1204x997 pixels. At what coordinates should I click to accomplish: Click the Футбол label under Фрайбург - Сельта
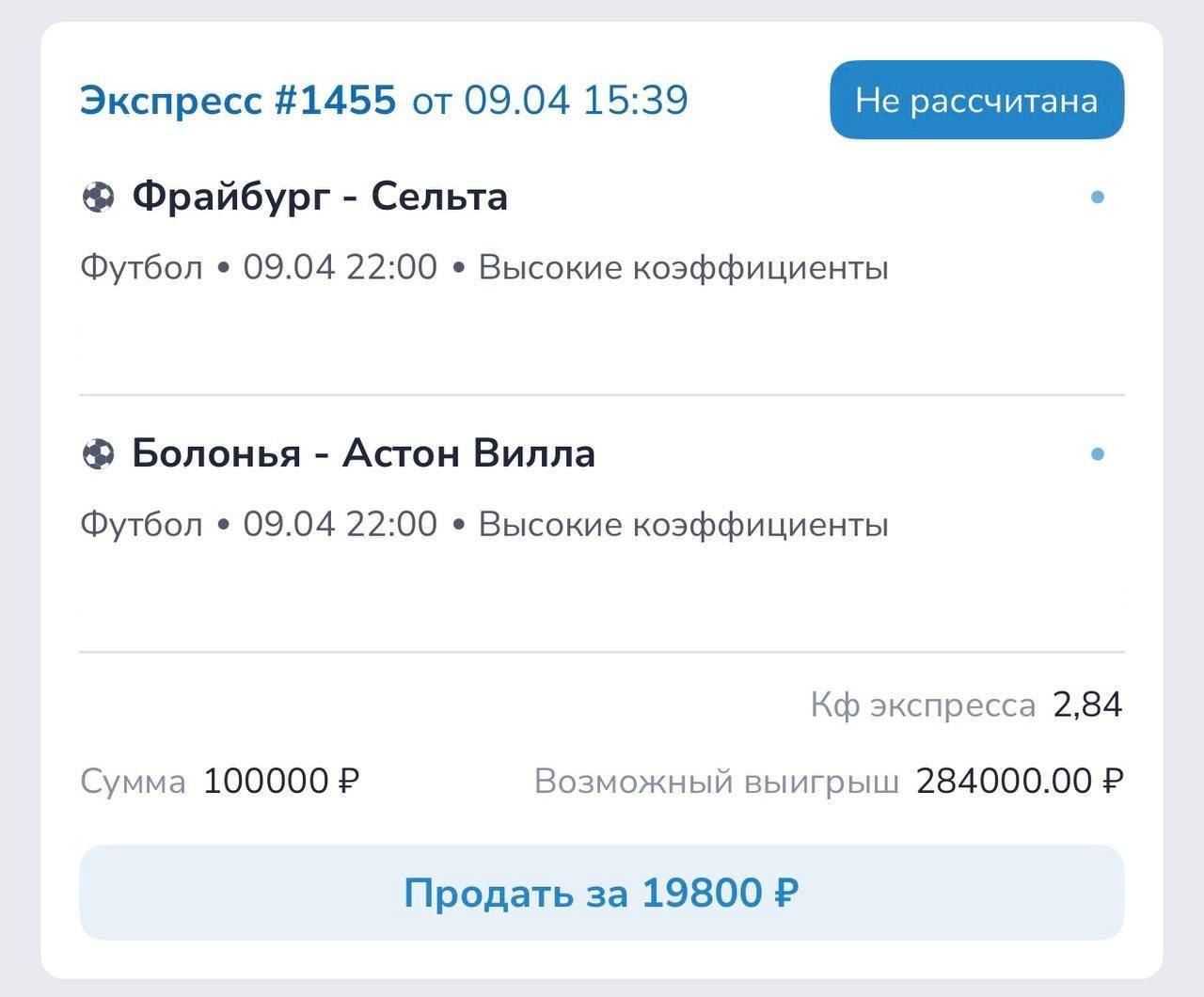pos(141,268)
